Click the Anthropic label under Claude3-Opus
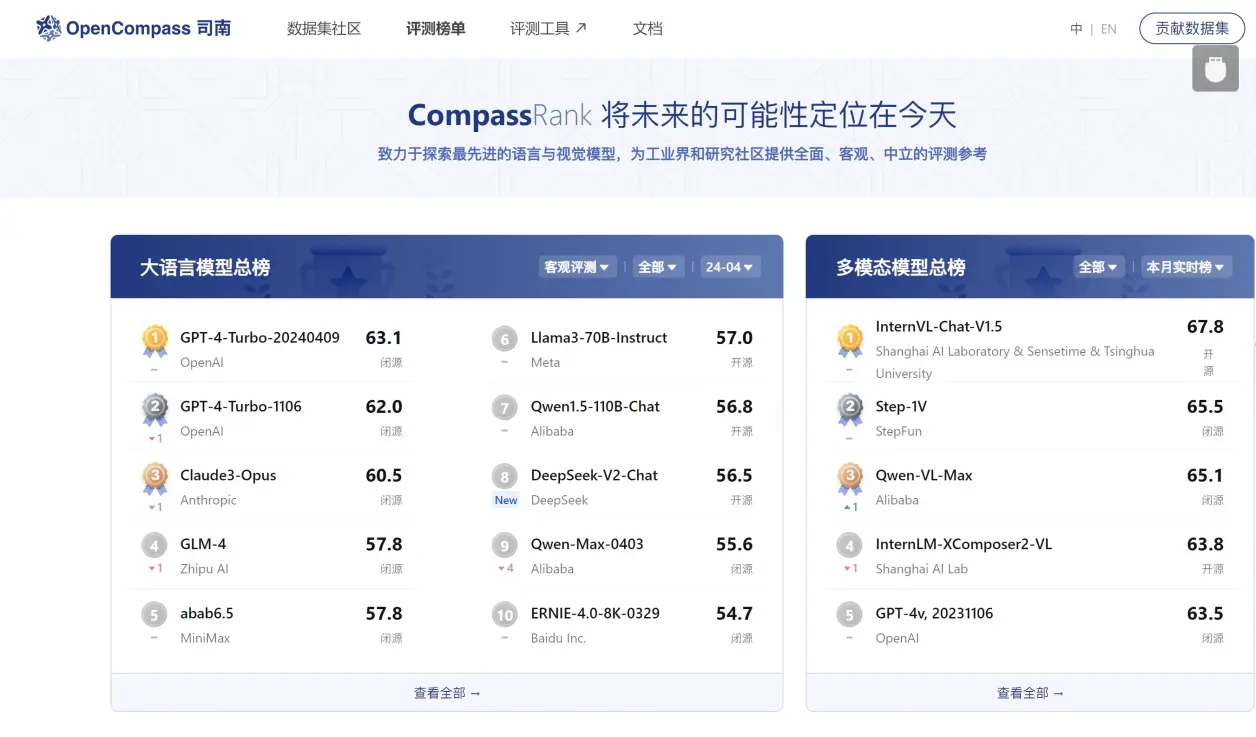 tap(209, 500)
